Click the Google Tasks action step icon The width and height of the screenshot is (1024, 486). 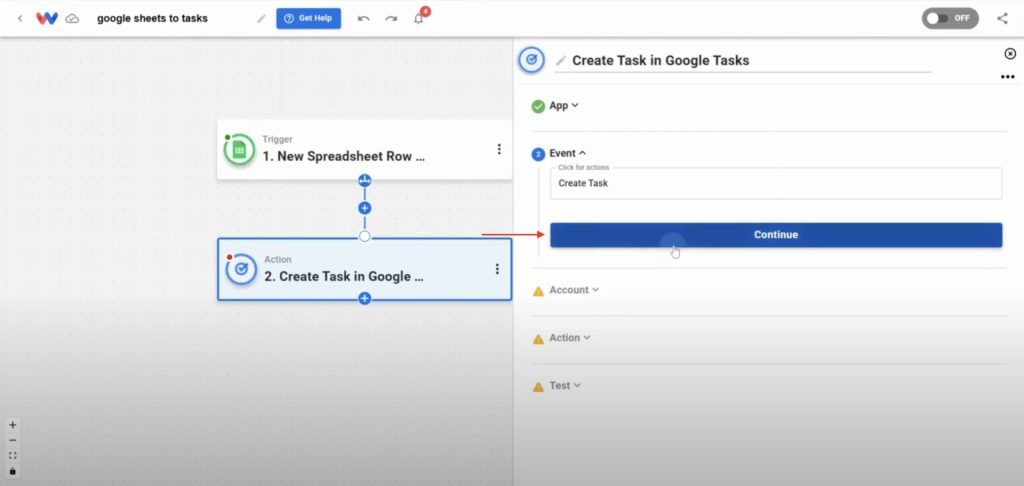point(241,269)
